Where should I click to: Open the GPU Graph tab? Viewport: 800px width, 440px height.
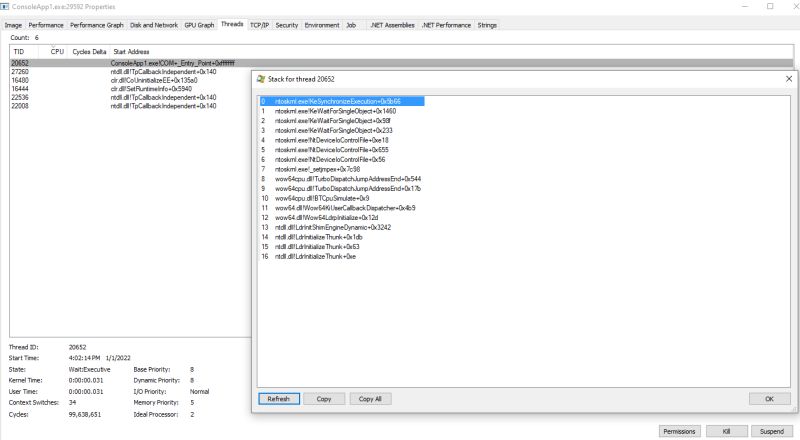(199, 25)
